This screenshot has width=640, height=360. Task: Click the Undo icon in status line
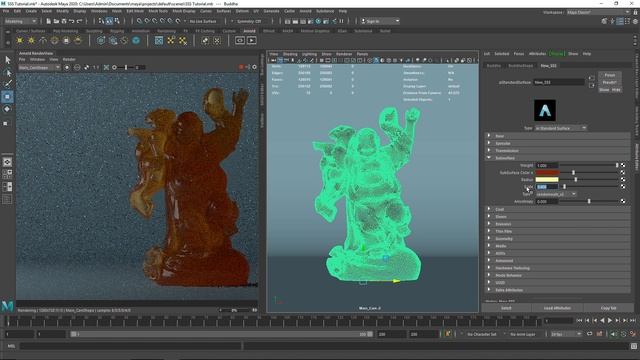tap(72, 21)
